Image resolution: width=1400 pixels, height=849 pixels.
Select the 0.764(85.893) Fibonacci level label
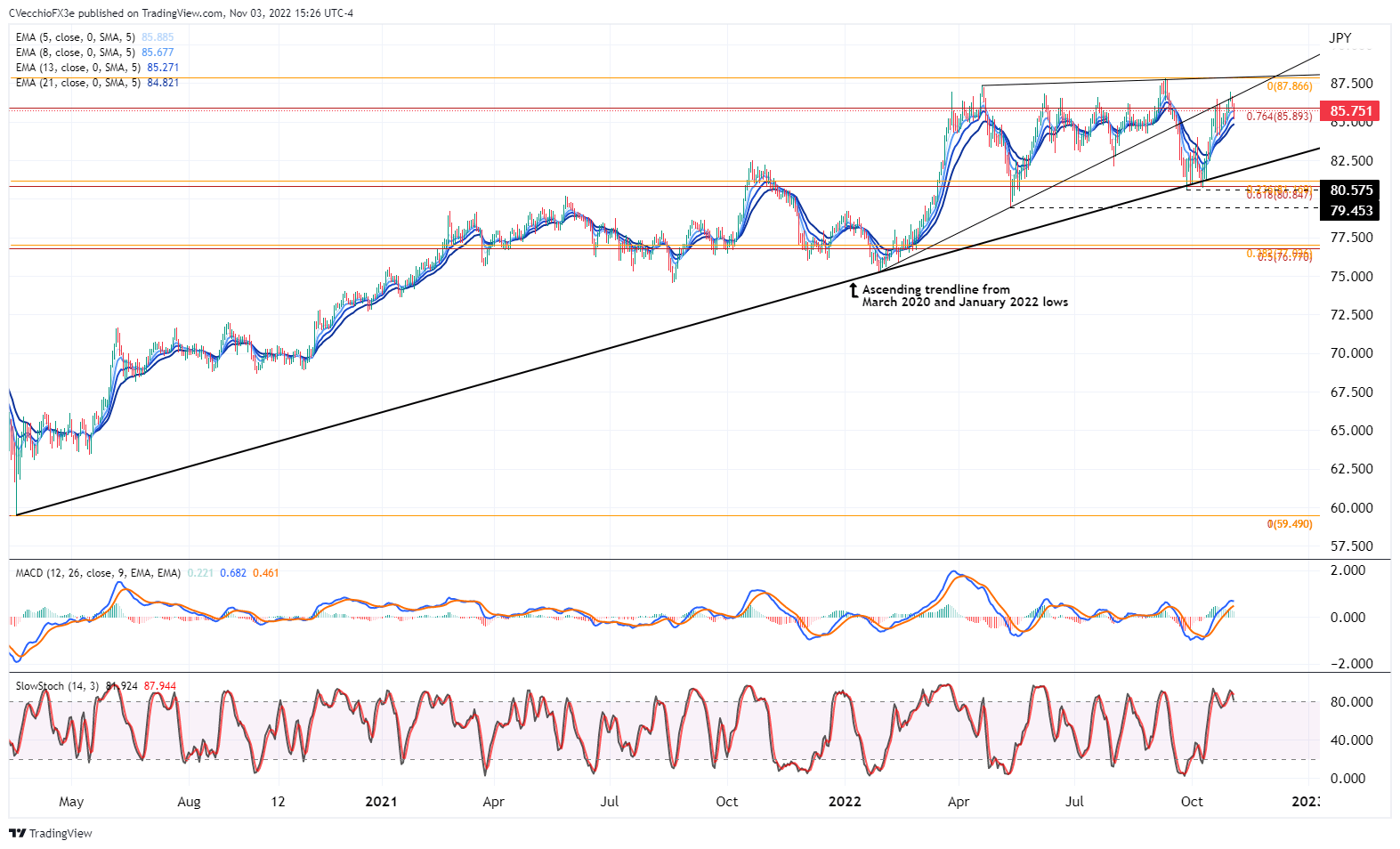(x=1279, y=117)
